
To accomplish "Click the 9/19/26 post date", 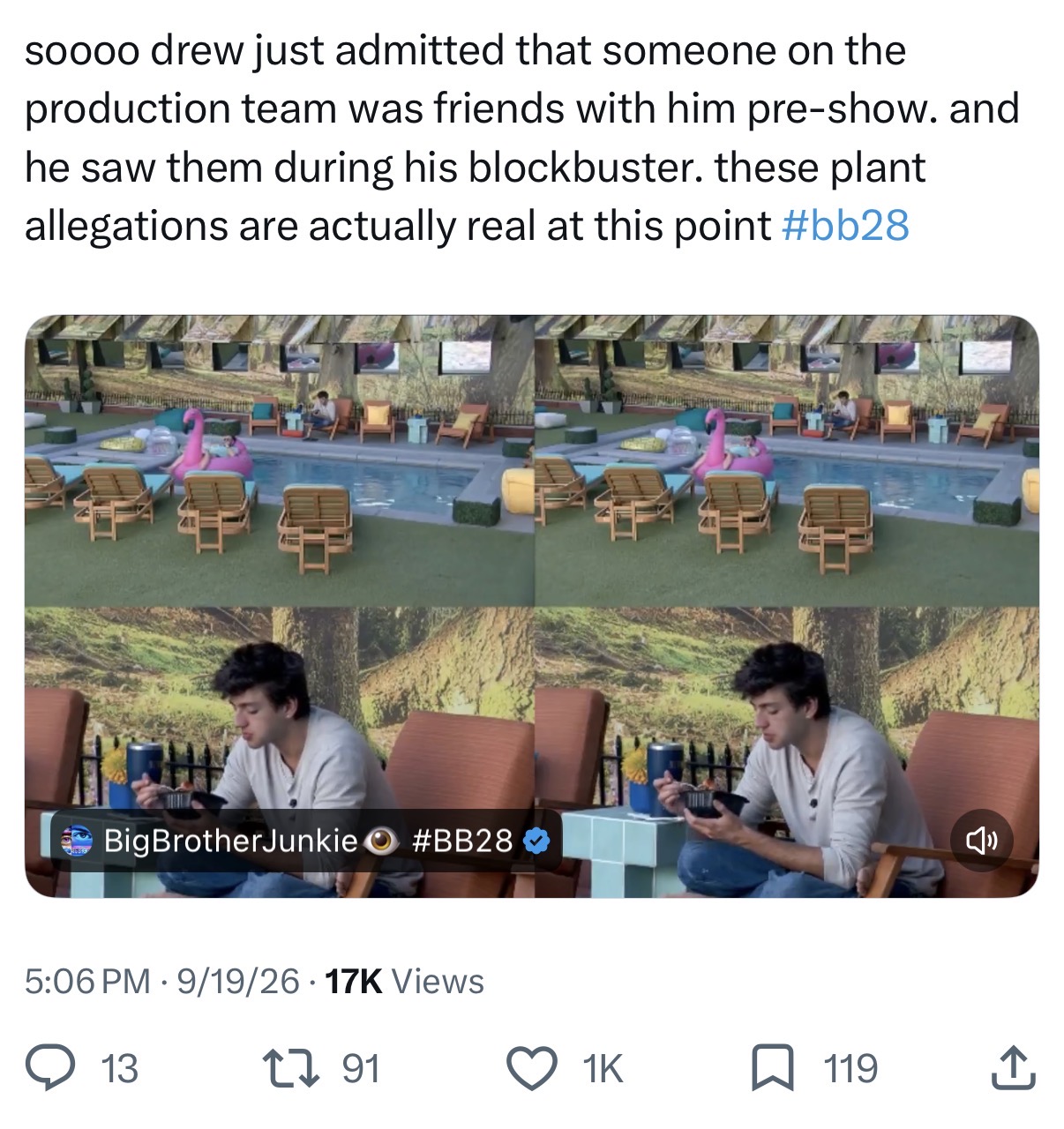I will pyautogui.click(x=238, y=982).
